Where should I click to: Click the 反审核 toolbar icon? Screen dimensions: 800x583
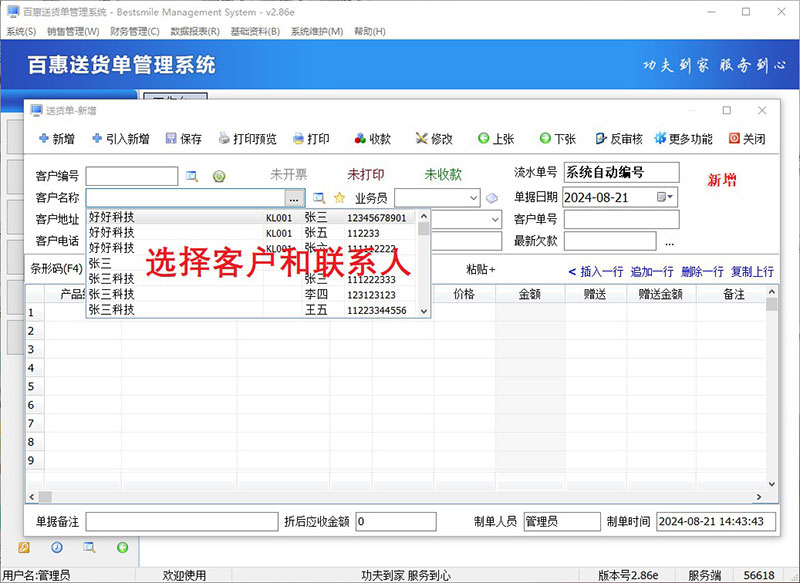[619, 139]
